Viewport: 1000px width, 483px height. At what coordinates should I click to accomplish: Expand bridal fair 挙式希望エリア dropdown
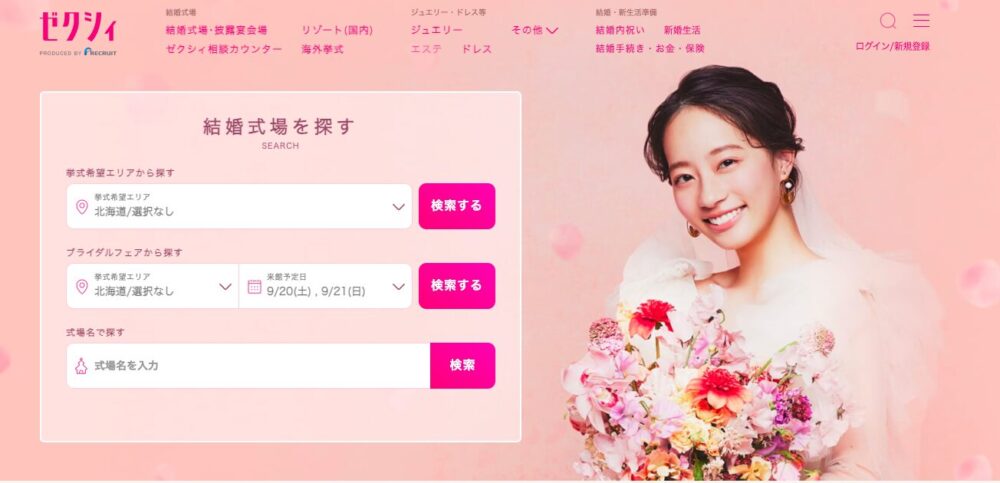coord(152,286)
